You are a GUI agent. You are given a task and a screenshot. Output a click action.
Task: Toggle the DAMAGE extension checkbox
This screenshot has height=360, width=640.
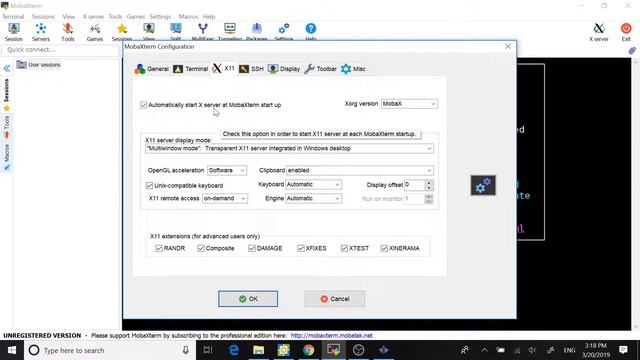tap(252, 248)
